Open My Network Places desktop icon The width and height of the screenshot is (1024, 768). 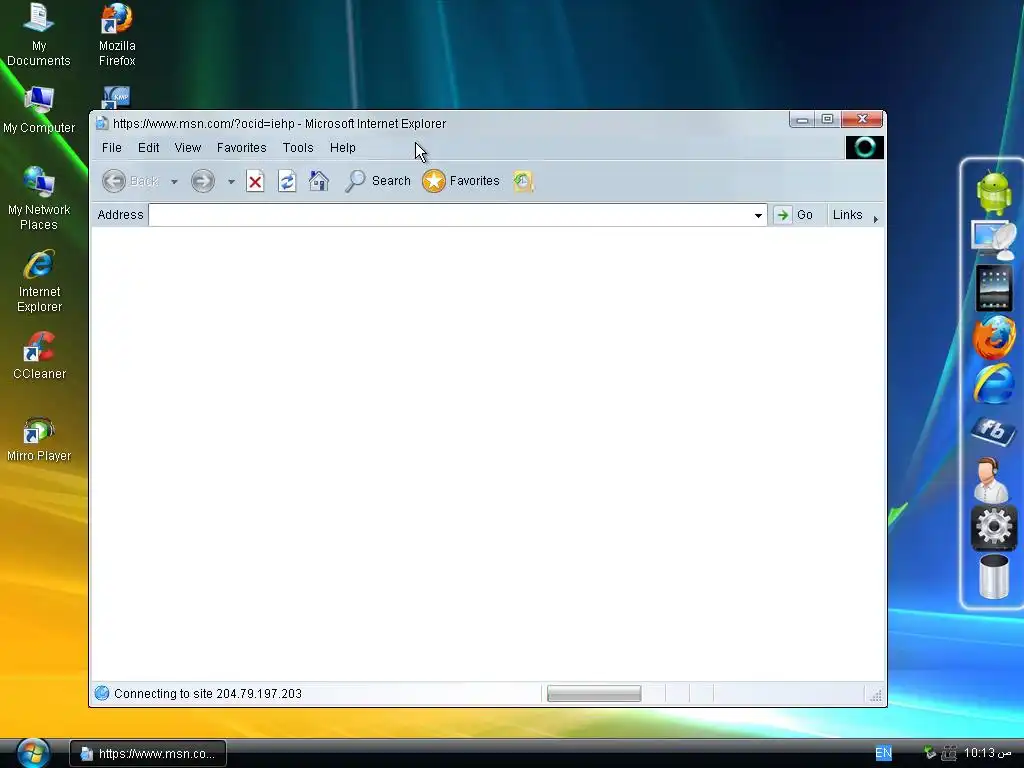(39, 199)
